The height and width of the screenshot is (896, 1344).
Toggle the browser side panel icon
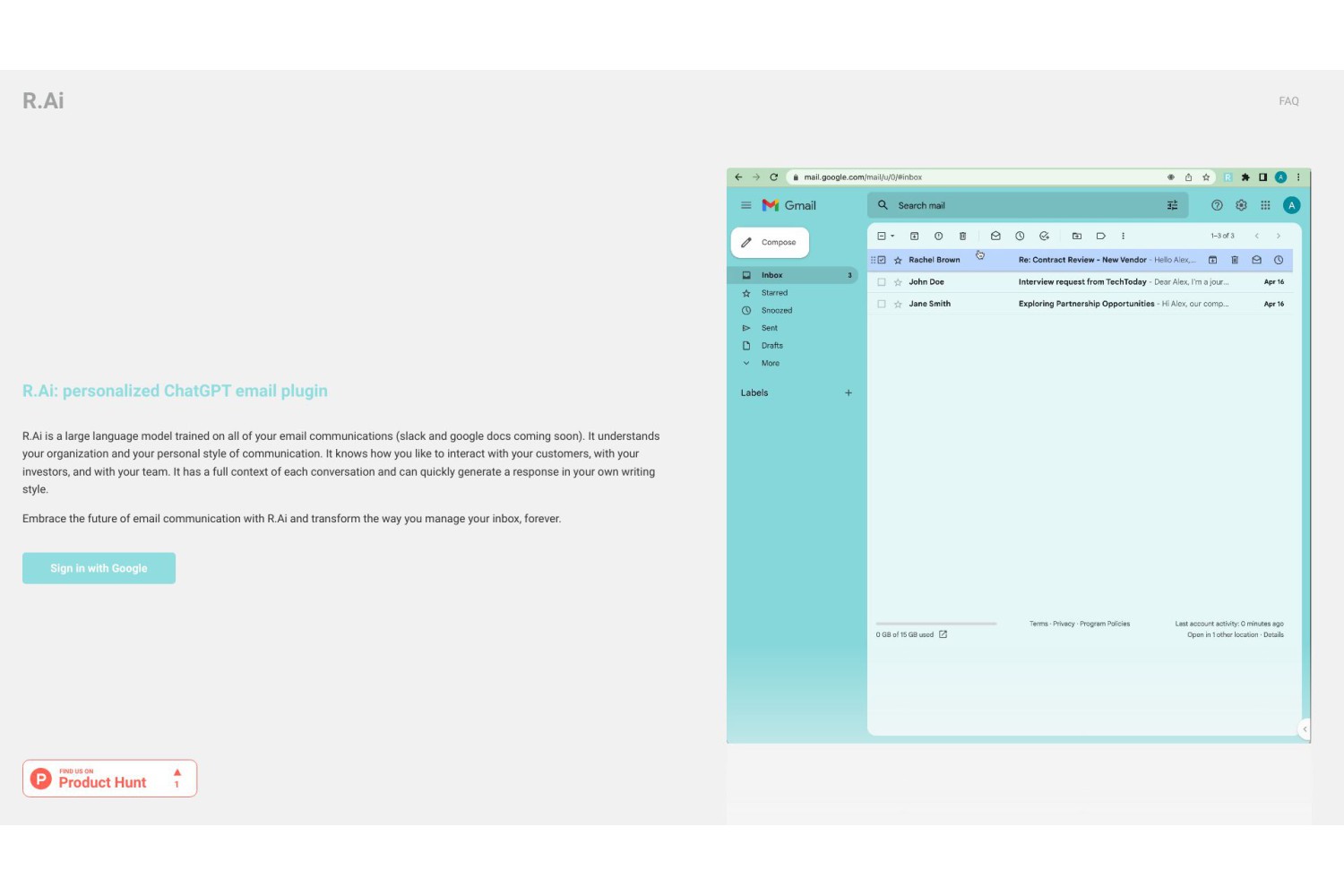click(1262, 177)
